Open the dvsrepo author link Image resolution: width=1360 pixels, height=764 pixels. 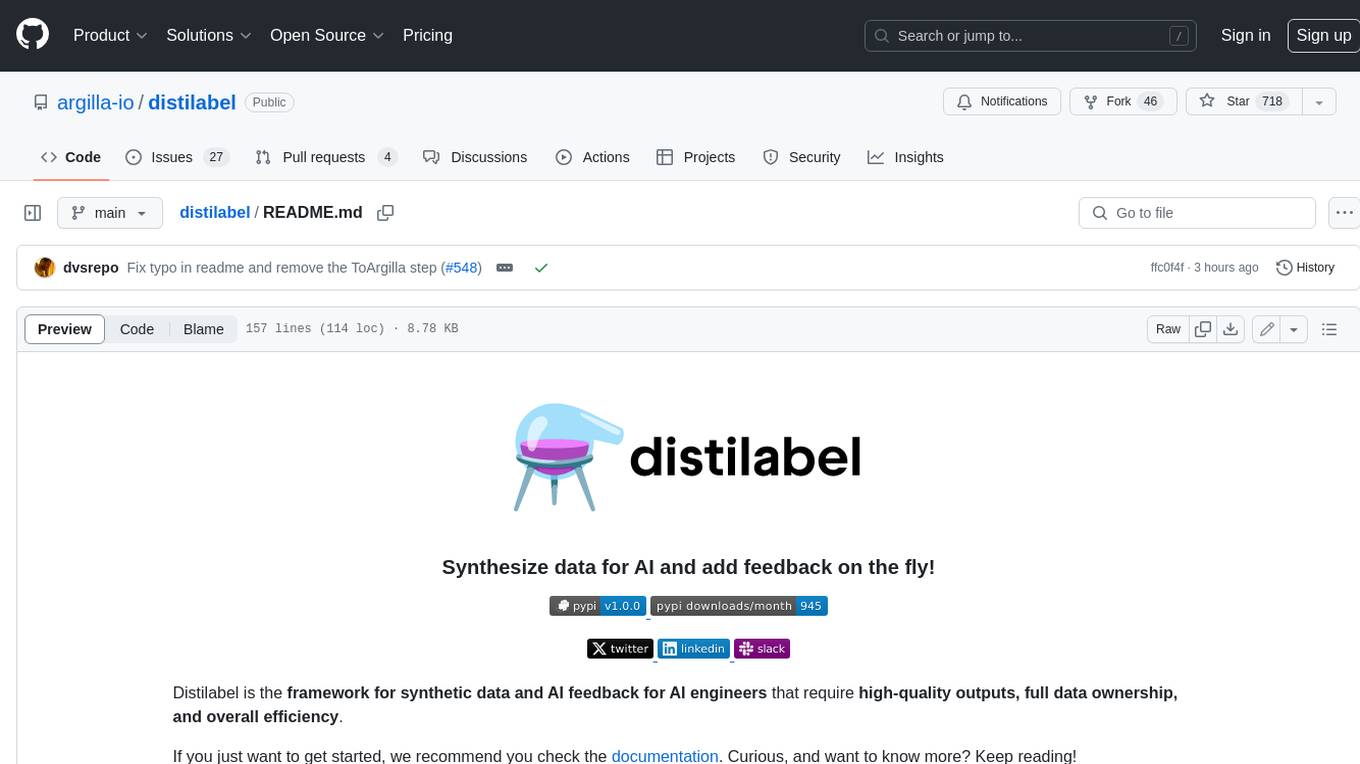(x=91, y=268)
